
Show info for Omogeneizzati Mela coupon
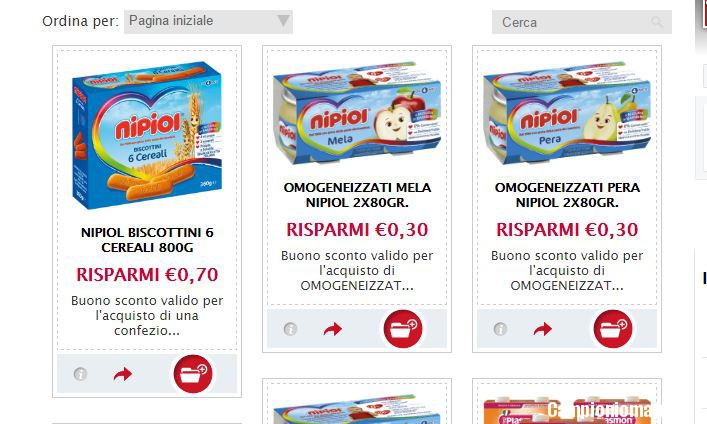click(290, 329)
